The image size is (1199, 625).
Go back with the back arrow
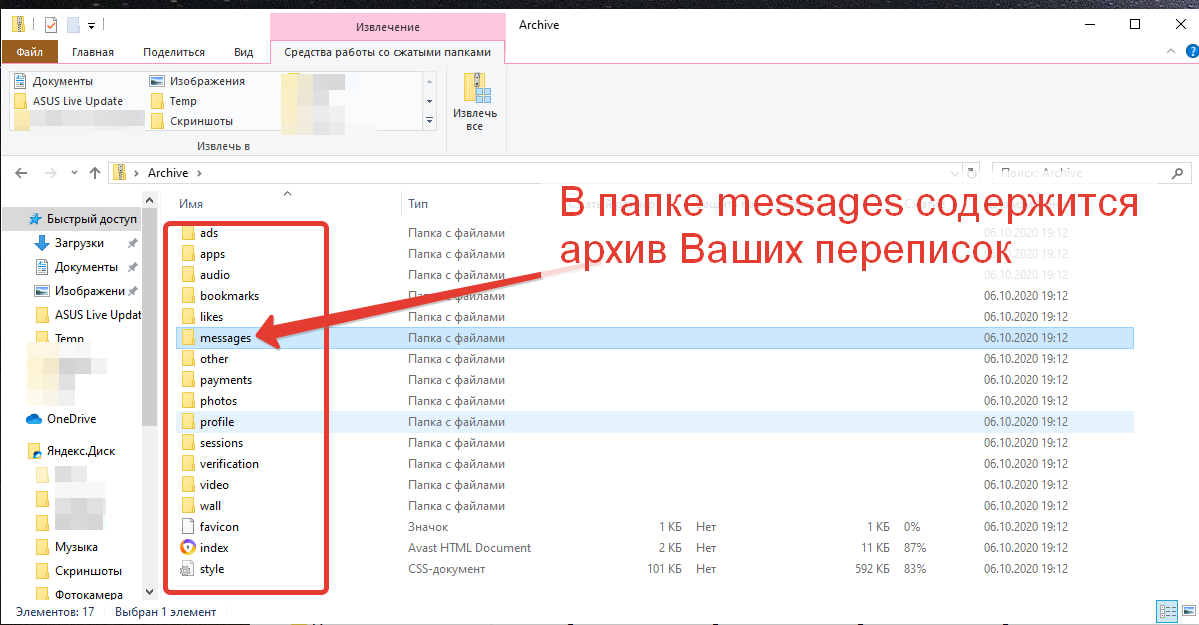[x=21, y=173]
